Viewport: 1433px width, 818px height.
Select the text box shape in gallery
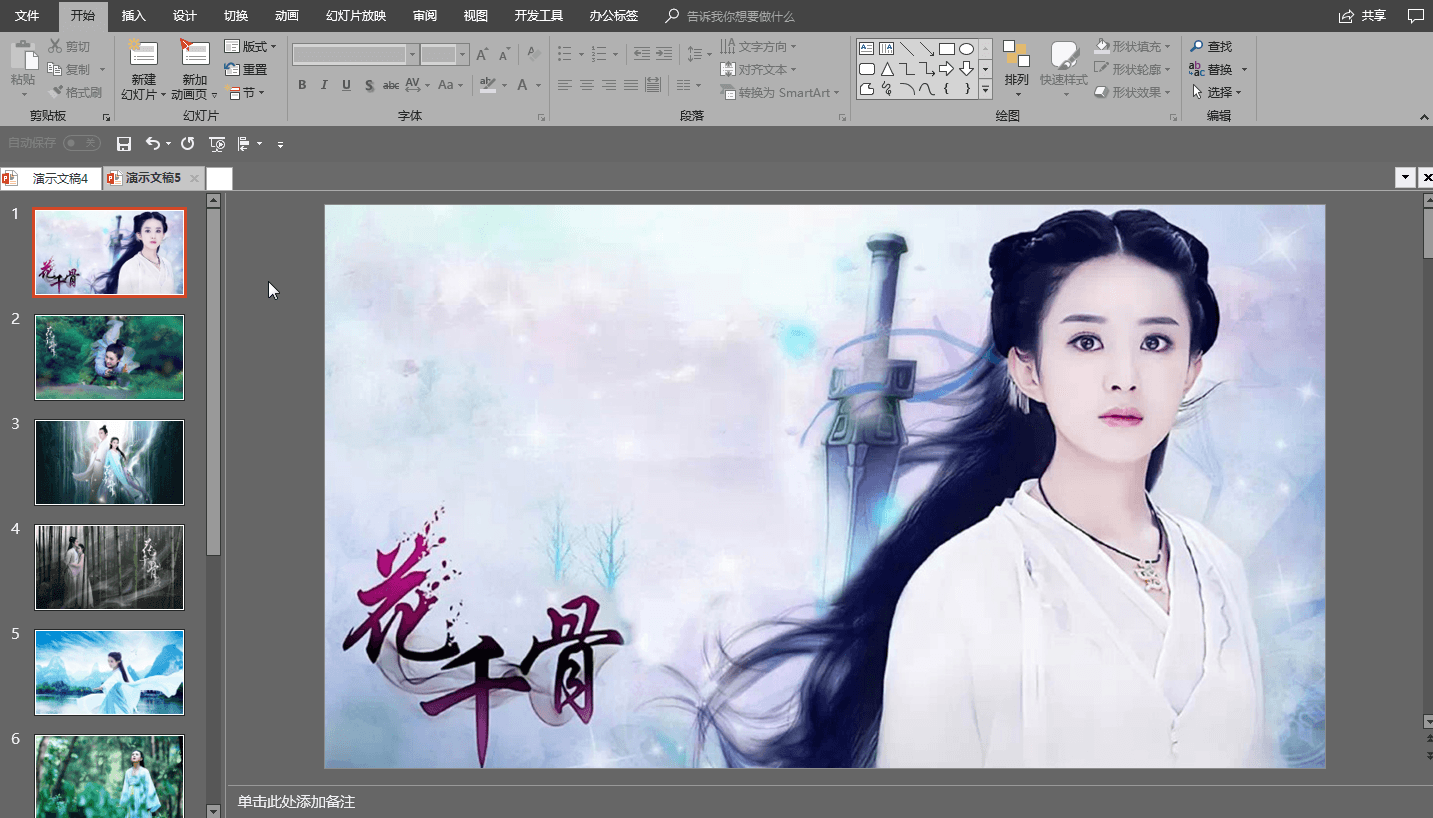[867, 49]
